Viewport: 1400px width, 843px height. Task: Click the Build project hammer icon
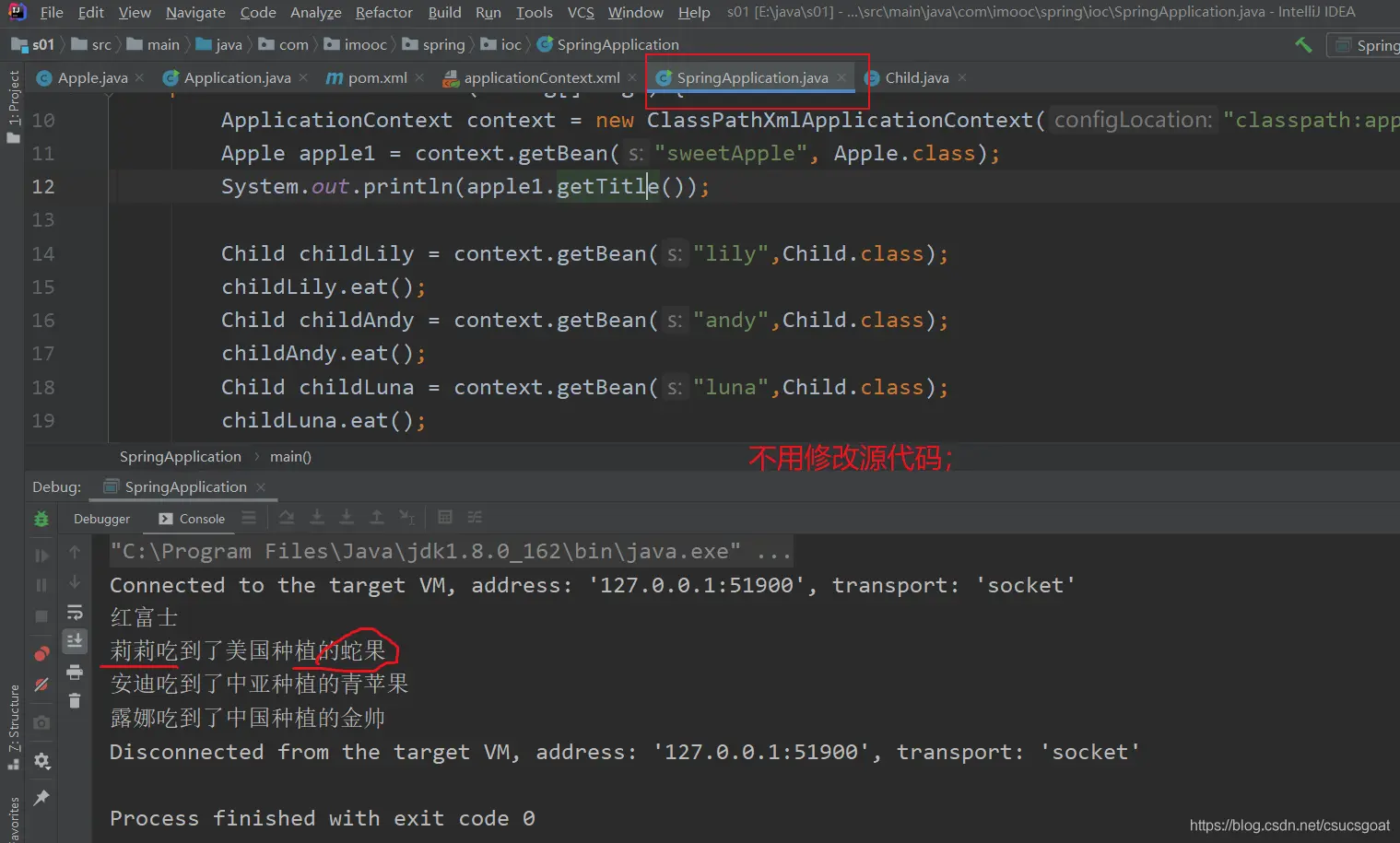1303,44
